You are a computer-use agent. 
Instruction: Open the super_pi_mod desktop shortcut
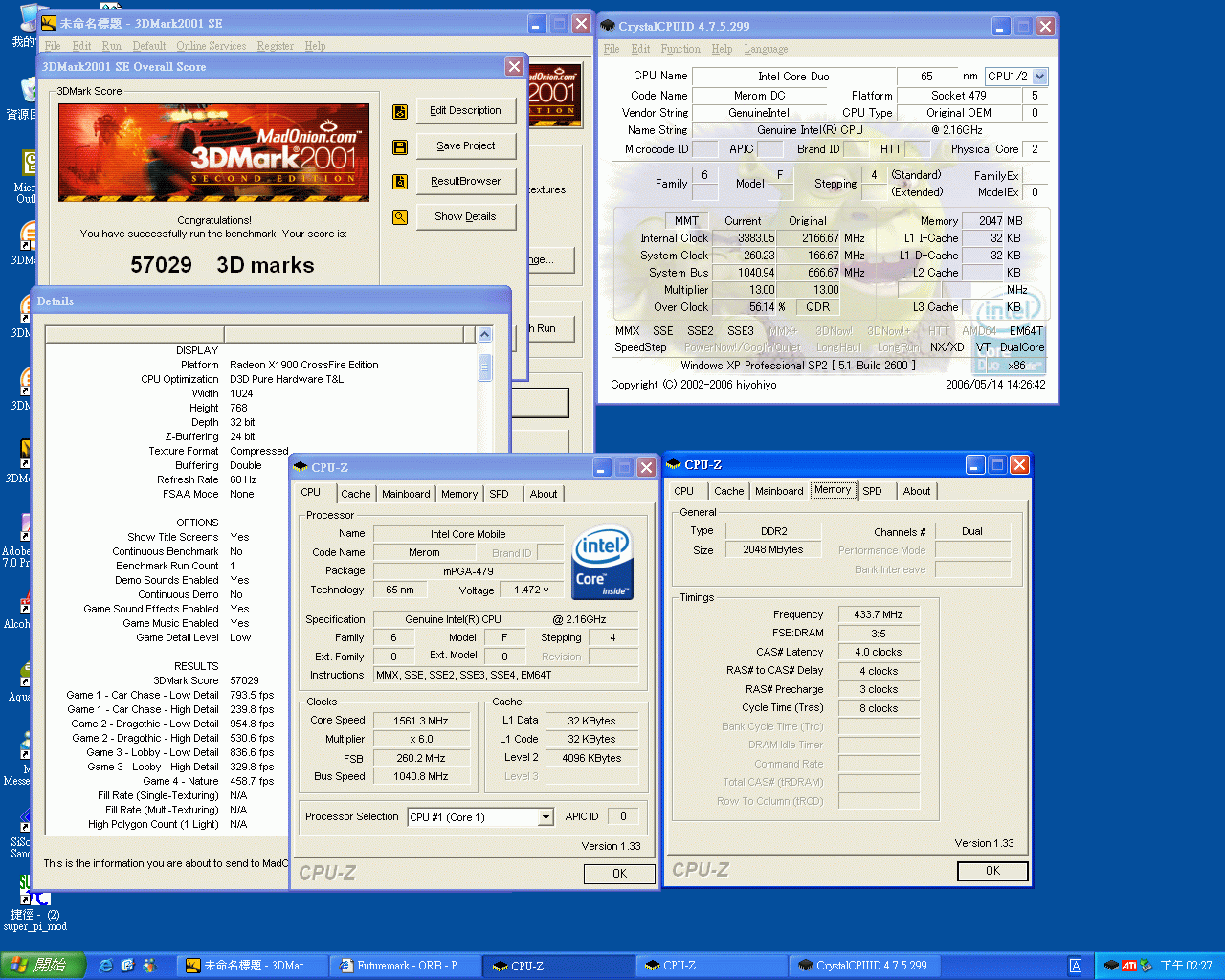[x=34, y=903]
